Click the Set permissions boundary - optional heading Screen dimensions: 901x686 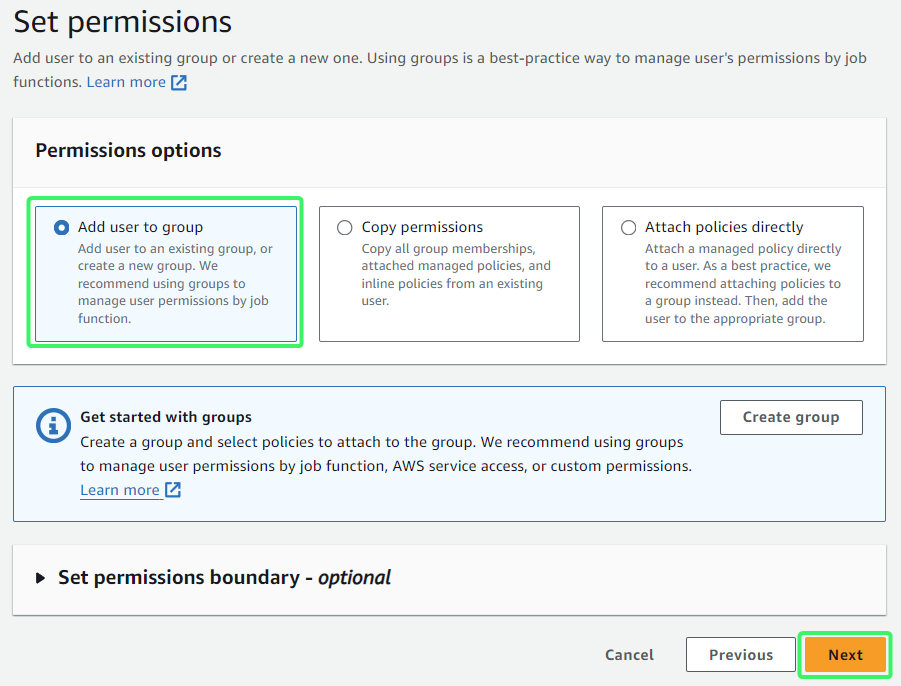click(224, 577)
